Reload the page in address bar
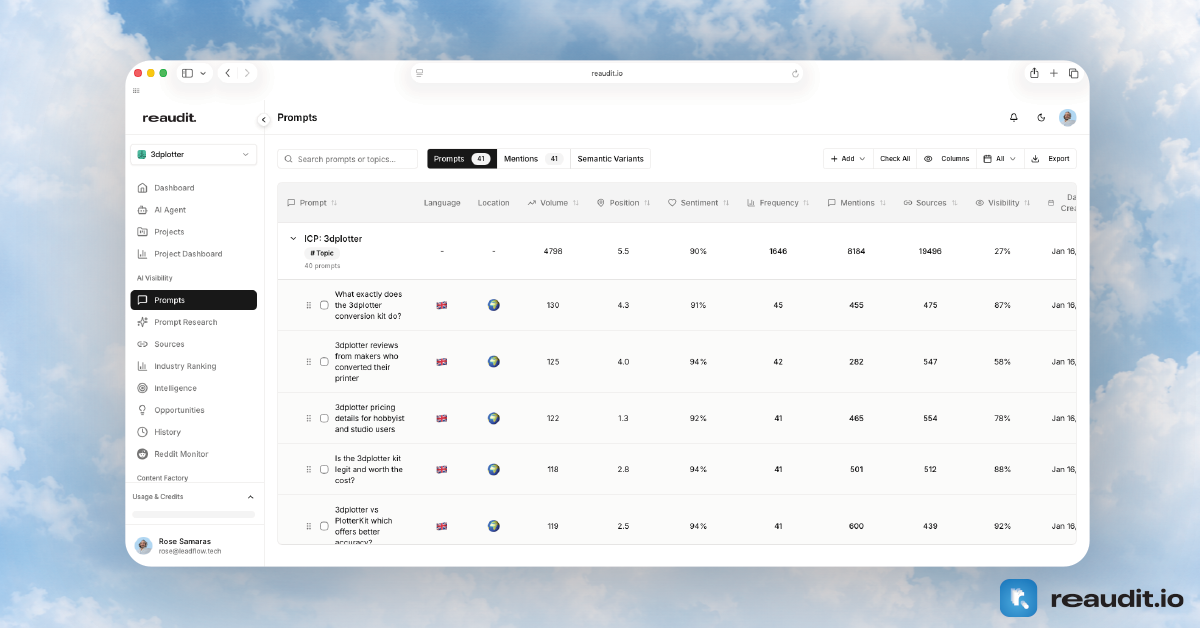The image size is (1200, 628). pyautogui.click(x=795, y=73)
